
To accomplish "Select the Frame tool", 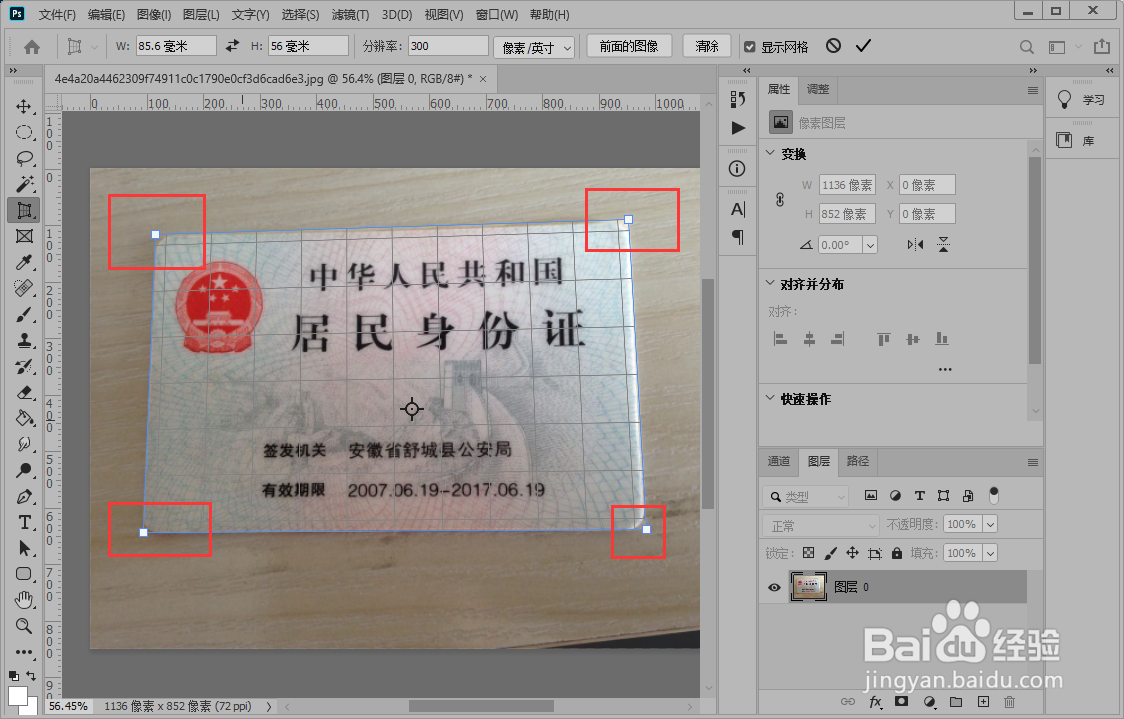I will point(24,236).
